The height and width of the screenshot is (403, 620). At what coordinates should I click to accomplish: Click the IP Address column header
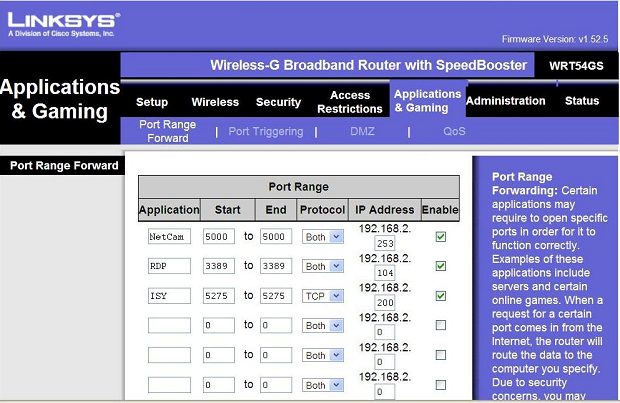pos(385,210)
